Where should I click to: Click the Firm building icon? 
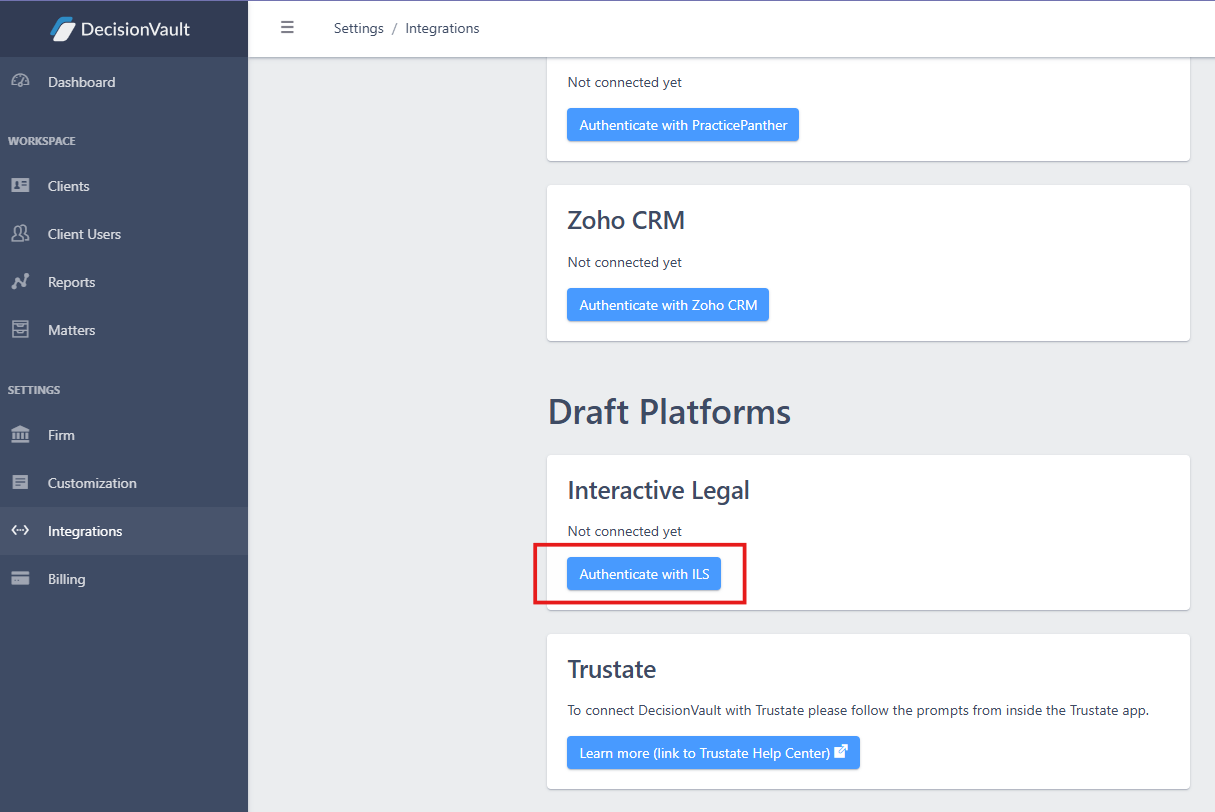tap(20, 435)
